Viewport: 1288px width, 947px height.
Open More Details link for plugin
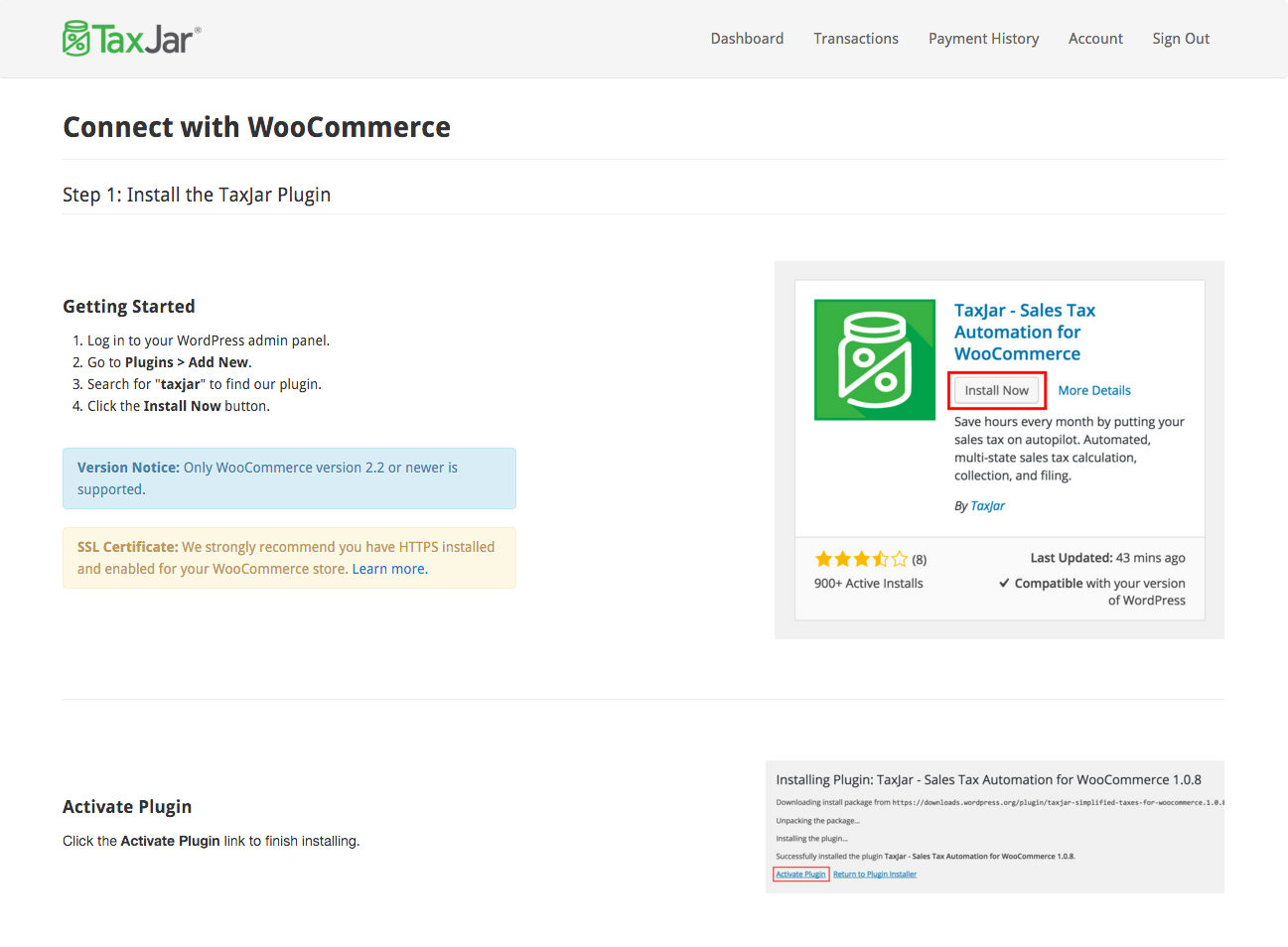(x=1094, y=390)
